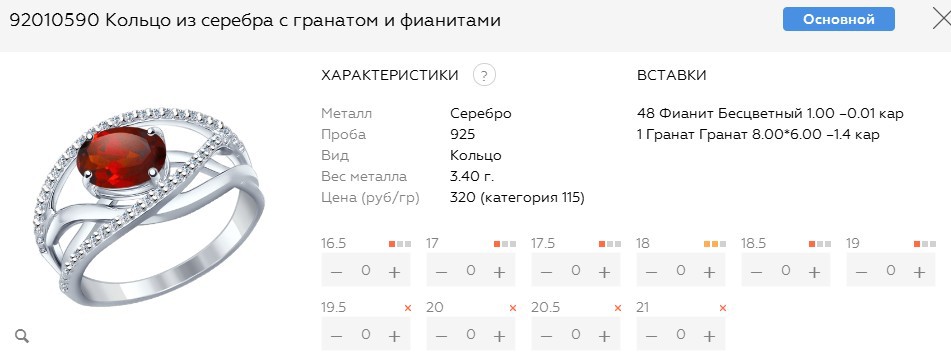Image resolution: width=951 pixels, height=363 pixels.
Task: Decrease quantity for ring size 17
Action: tap(441, 271)
